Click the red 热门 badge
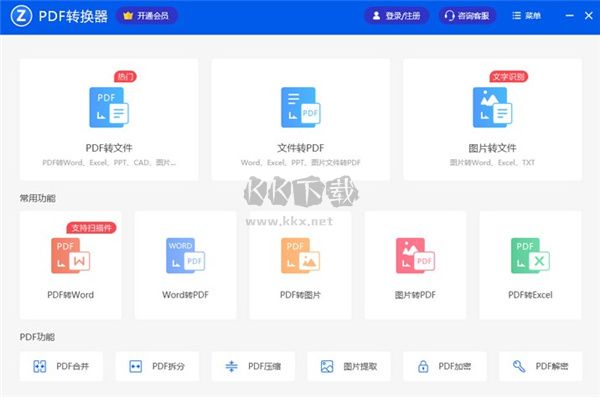 [125, 77]
